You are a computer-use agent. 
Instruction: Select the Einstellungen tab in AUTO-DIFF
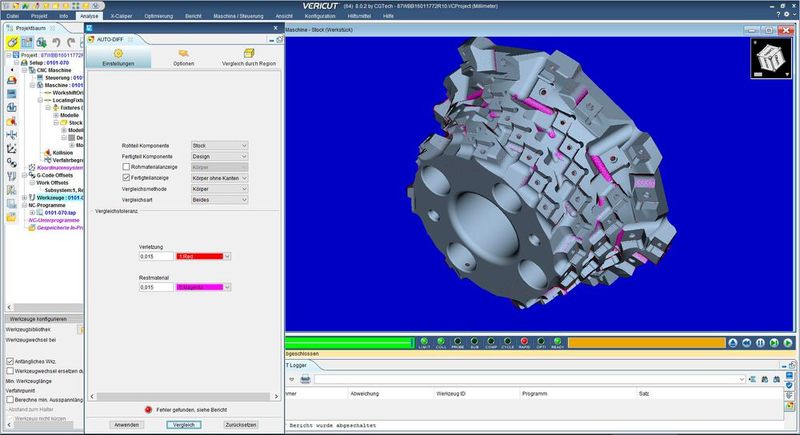pyautogui.click(x=118, y=58)
